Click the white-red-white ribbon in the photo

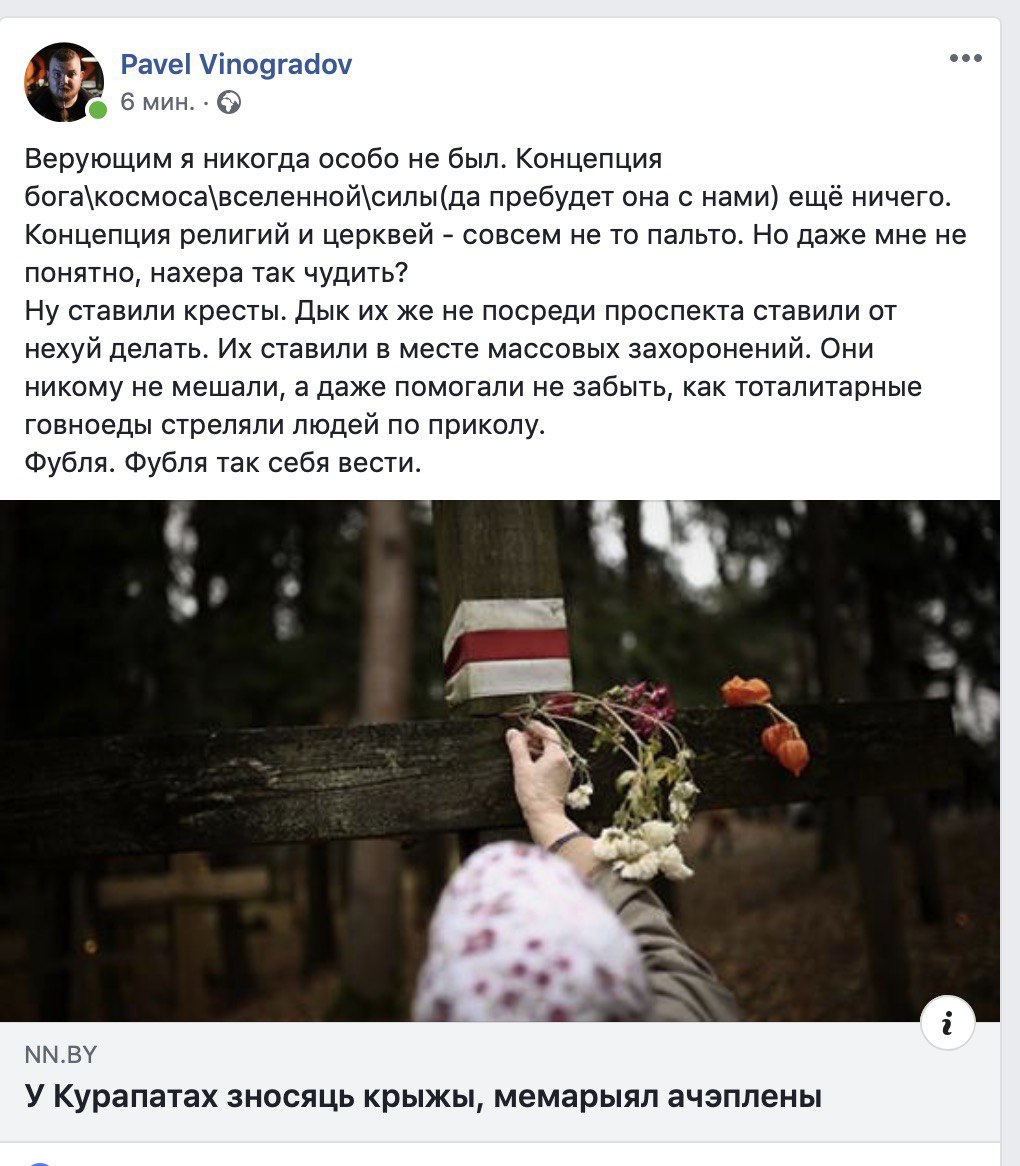pyautogui.click(x=508, y=648)
